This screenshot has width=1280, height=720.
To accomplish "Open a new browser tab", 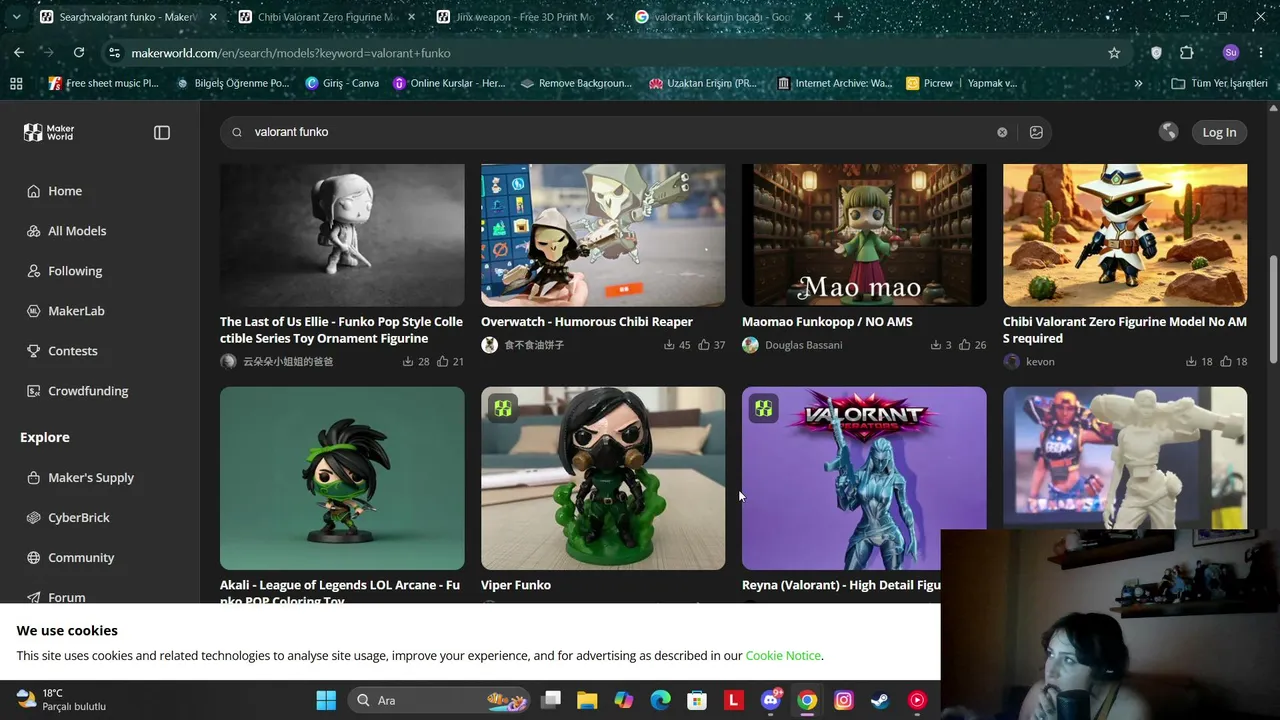I will [838, 17].
